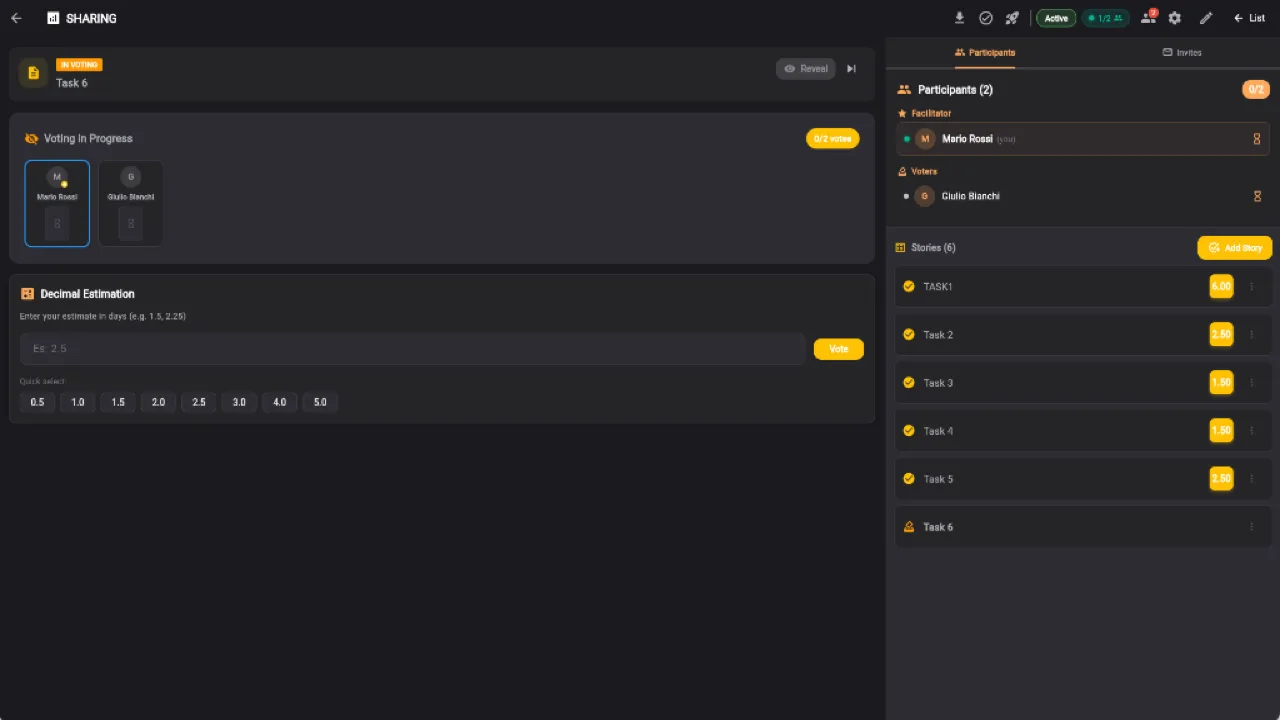Open session settings gear icon

[x=1175, y=18]
